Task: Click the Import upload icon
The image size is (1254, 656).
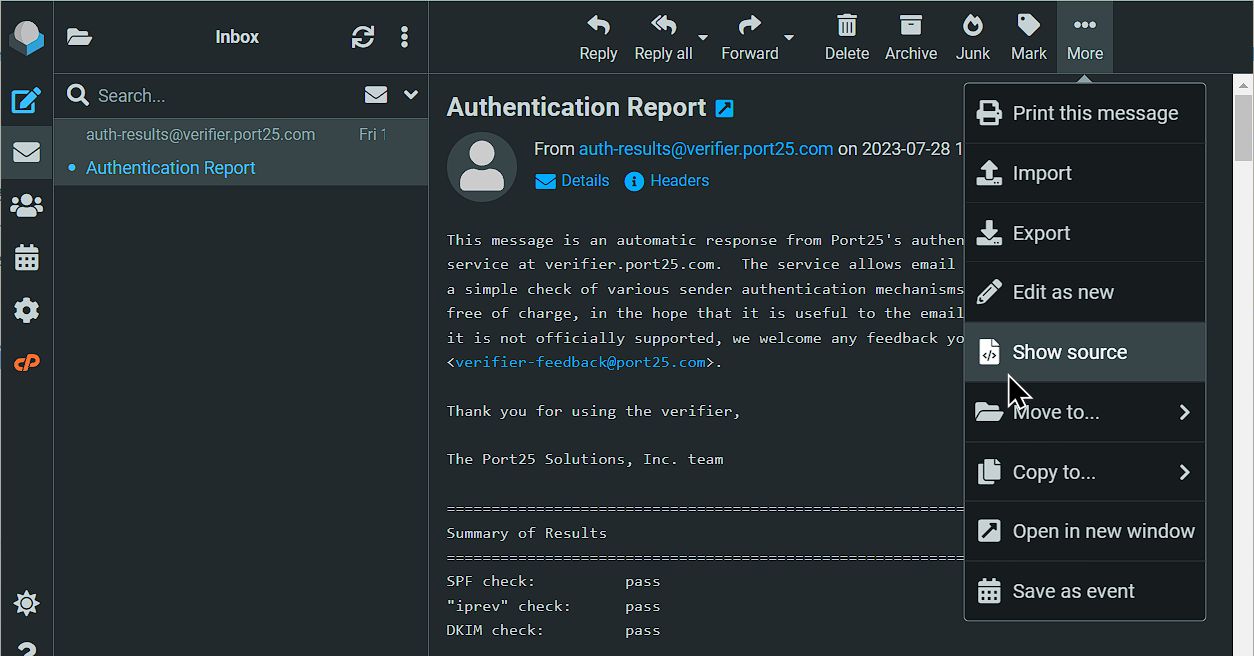Action: pos(989,173)
